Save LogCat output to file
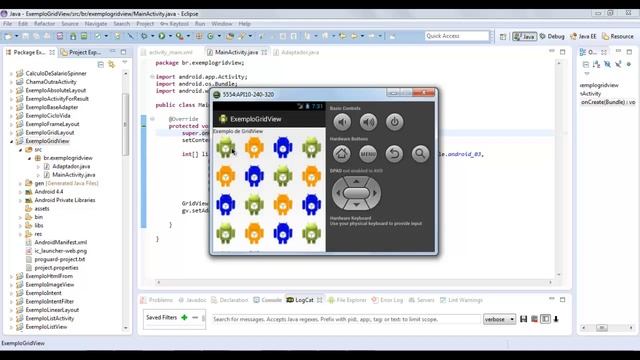 coord(524,319)
